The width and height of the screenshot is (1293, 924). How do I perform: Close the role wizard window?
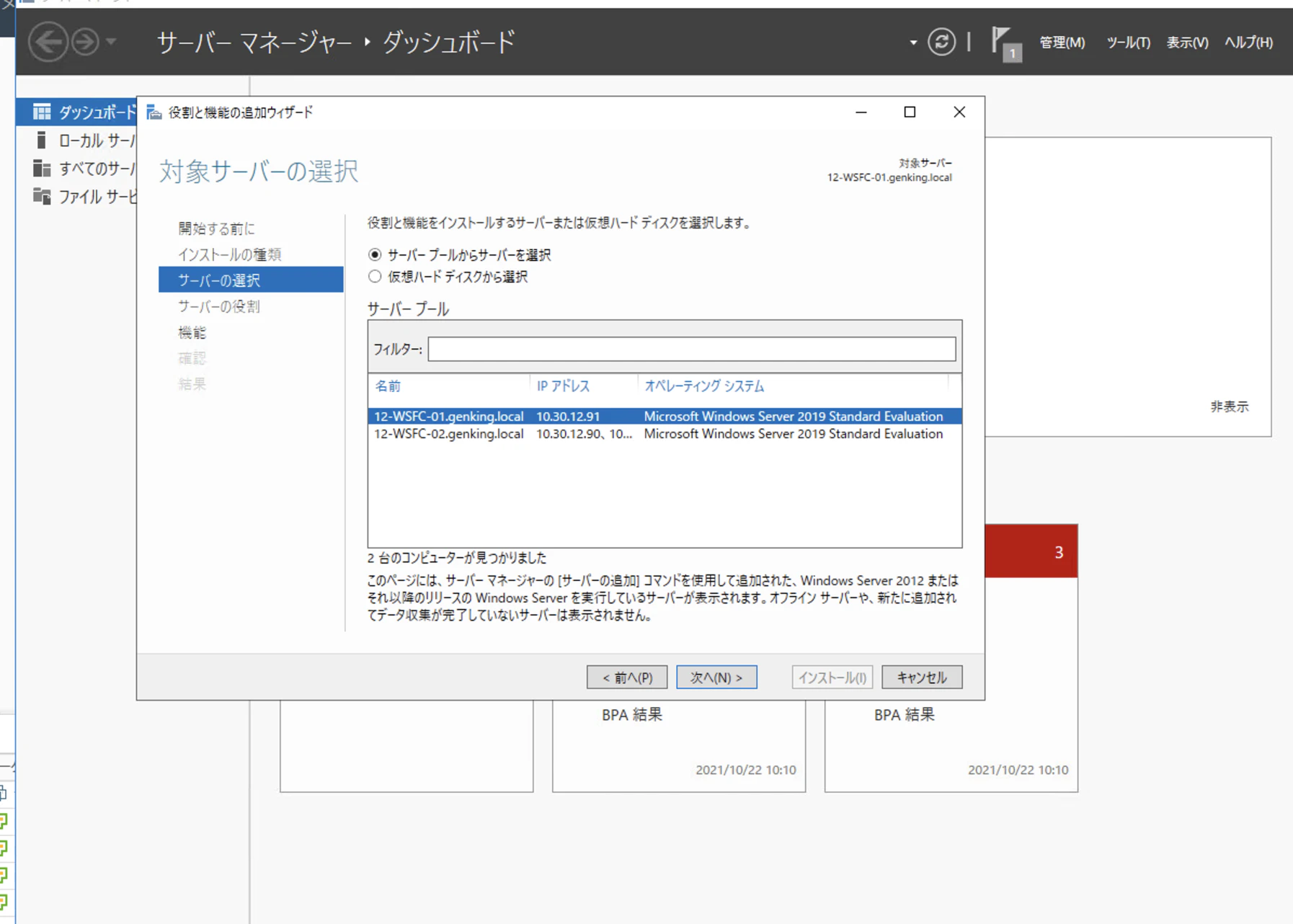coord(959,112)
